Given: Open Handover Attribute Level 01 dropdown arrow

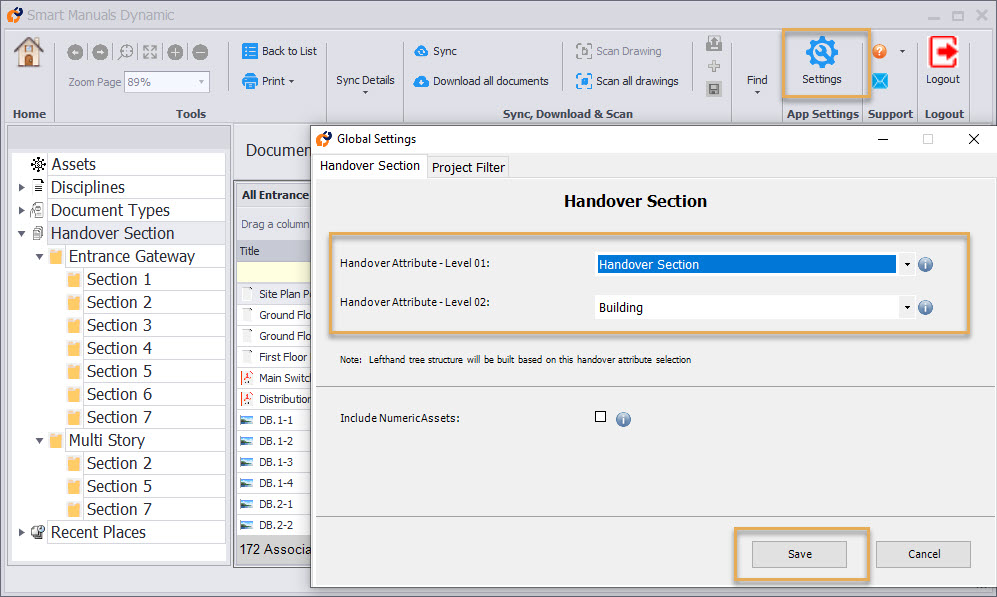Looking at the screenshot, I should [907, 264].
